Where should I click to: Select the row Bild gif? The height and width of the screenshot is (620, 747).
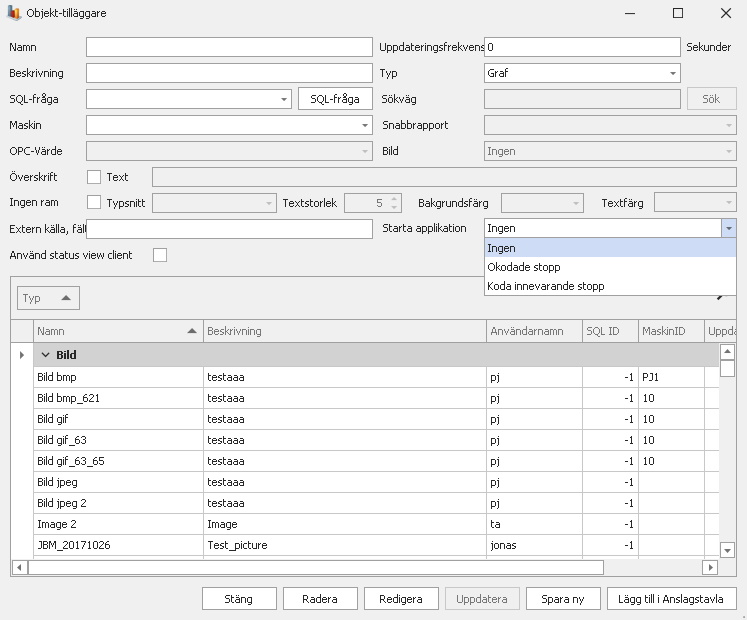click(x=376, y=419)
